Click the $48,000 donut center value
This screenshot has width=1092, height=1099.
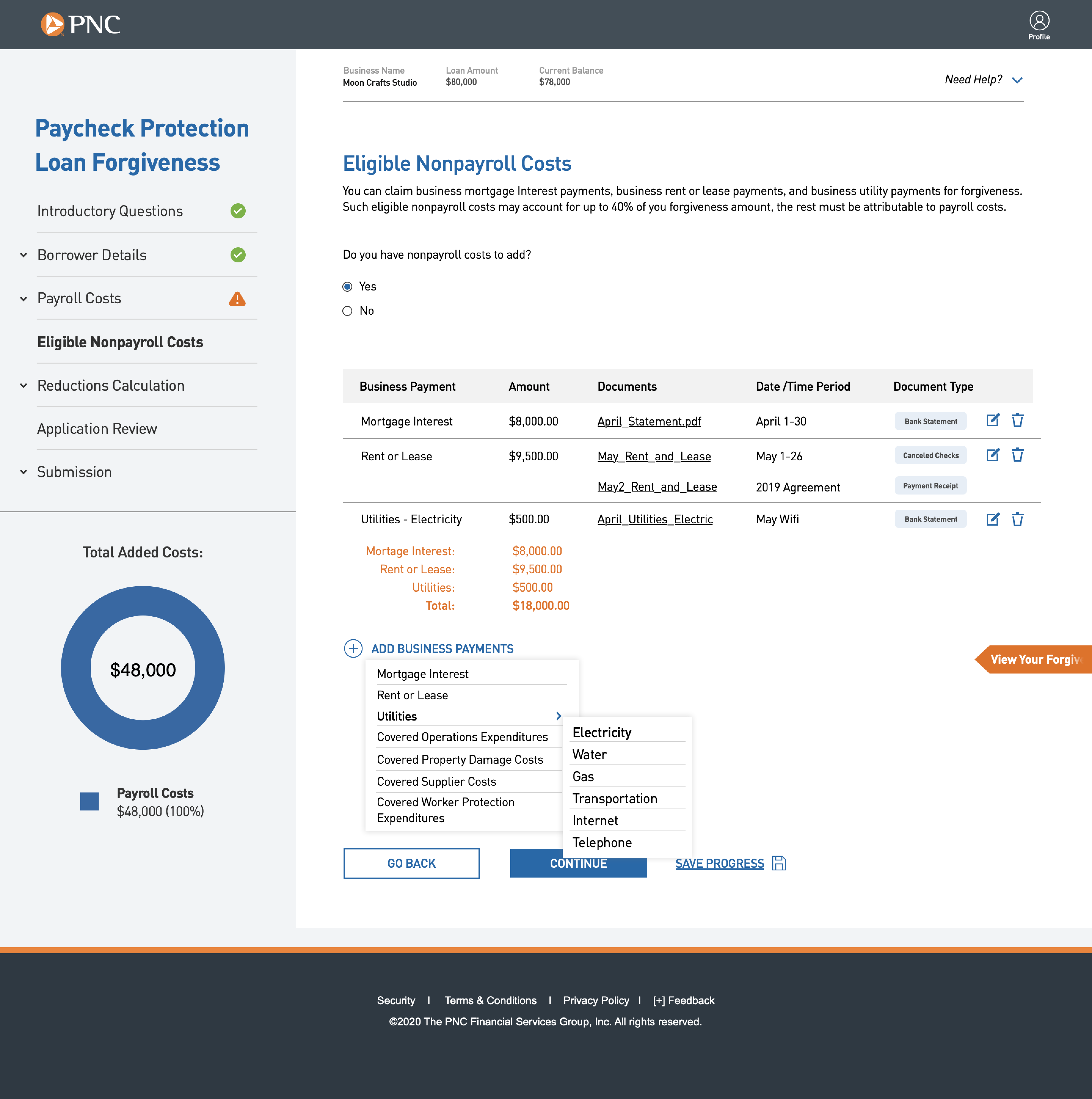(143, 670)
